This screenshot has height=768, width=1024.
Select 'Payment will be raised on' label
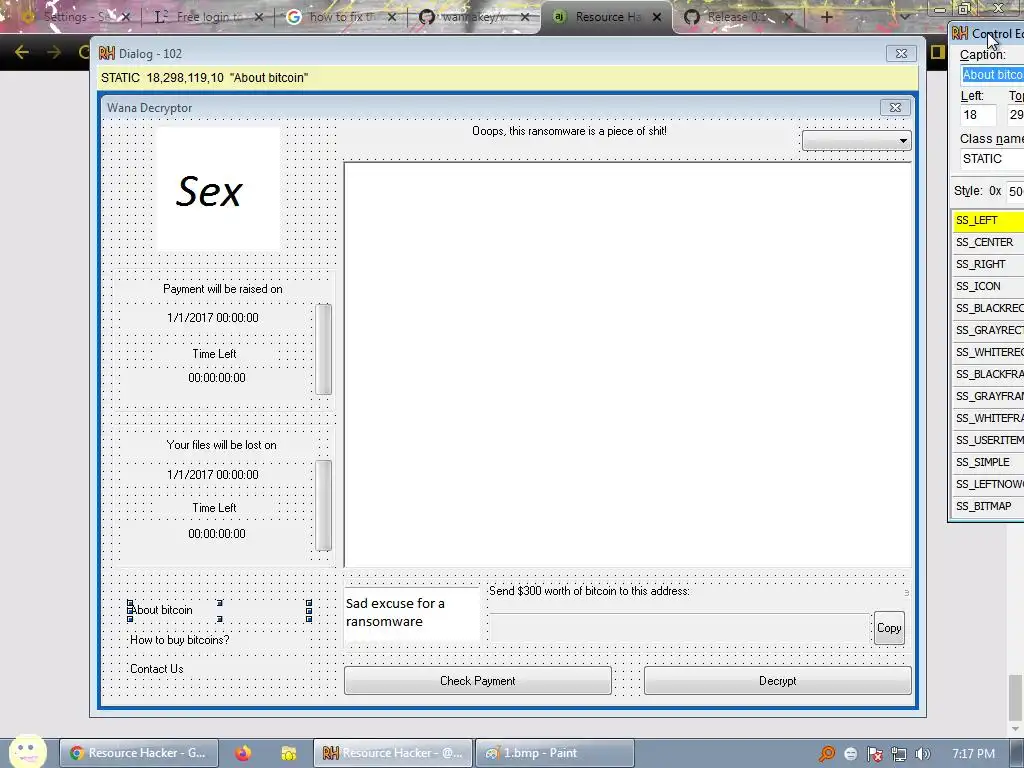223,289
